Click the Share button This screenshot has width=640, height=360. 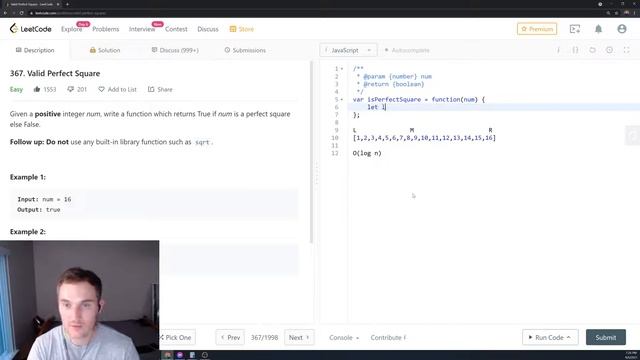(160, 89)
